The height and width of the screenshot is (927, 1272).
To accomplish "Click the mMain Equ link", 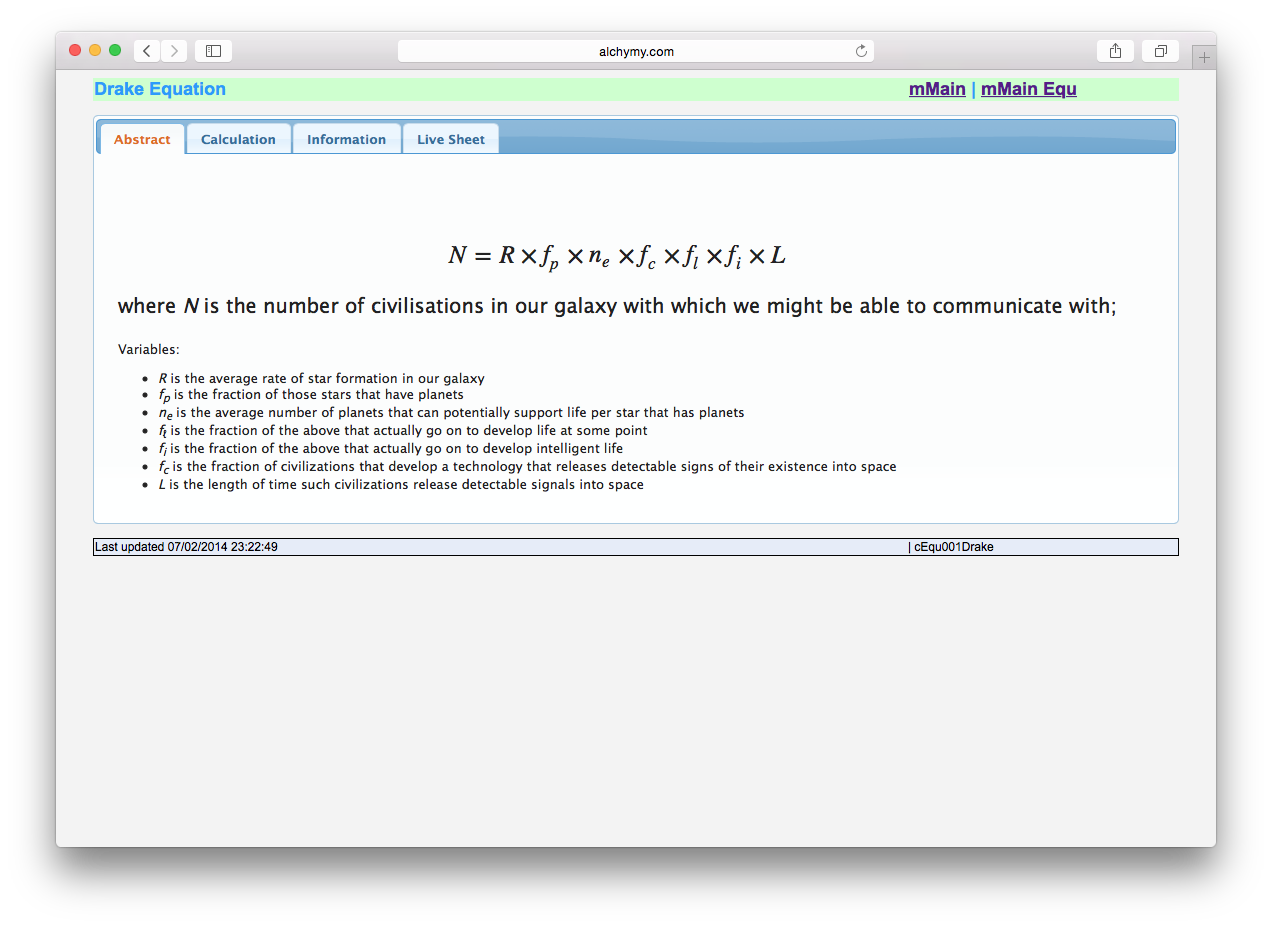I will [1028, 89].
